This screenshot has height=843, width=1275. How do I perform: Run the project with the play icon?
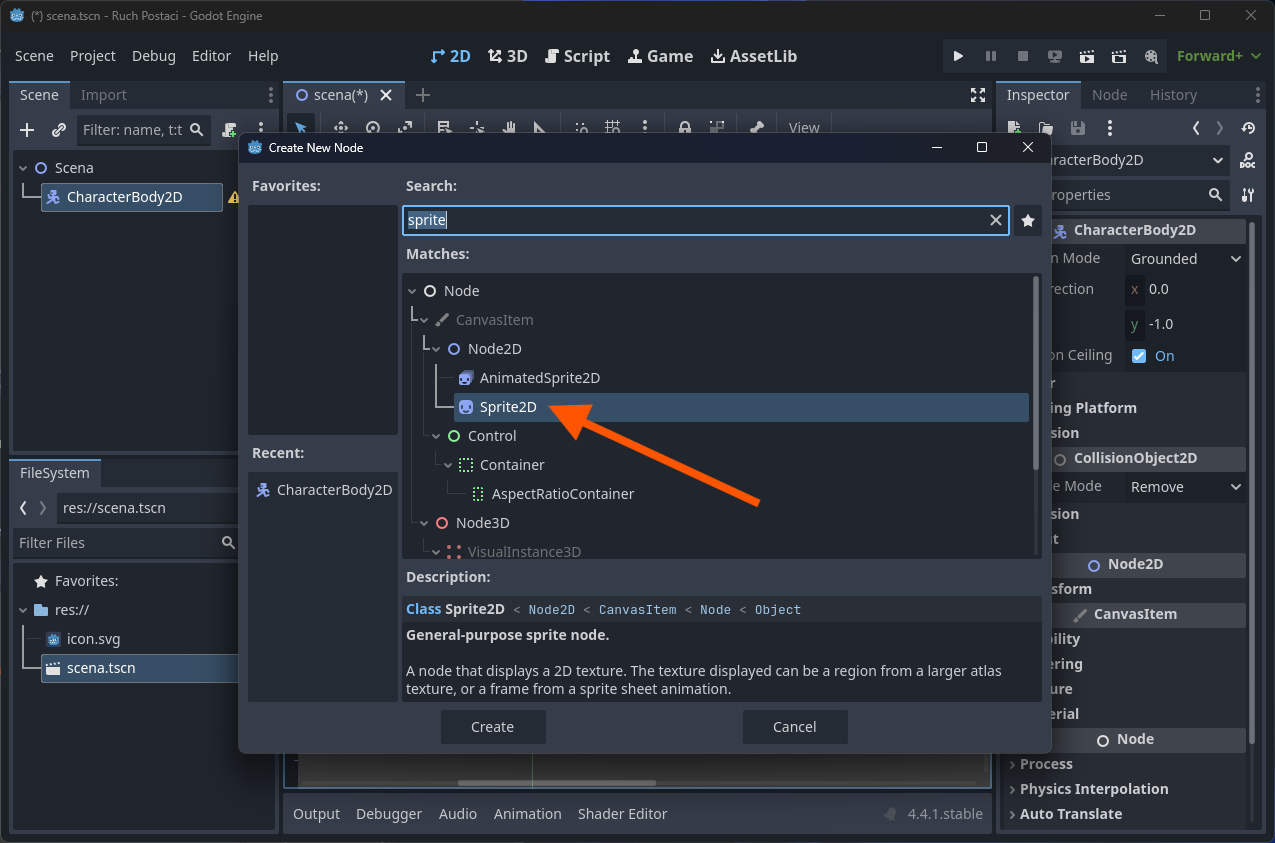(x=958, y=56)
